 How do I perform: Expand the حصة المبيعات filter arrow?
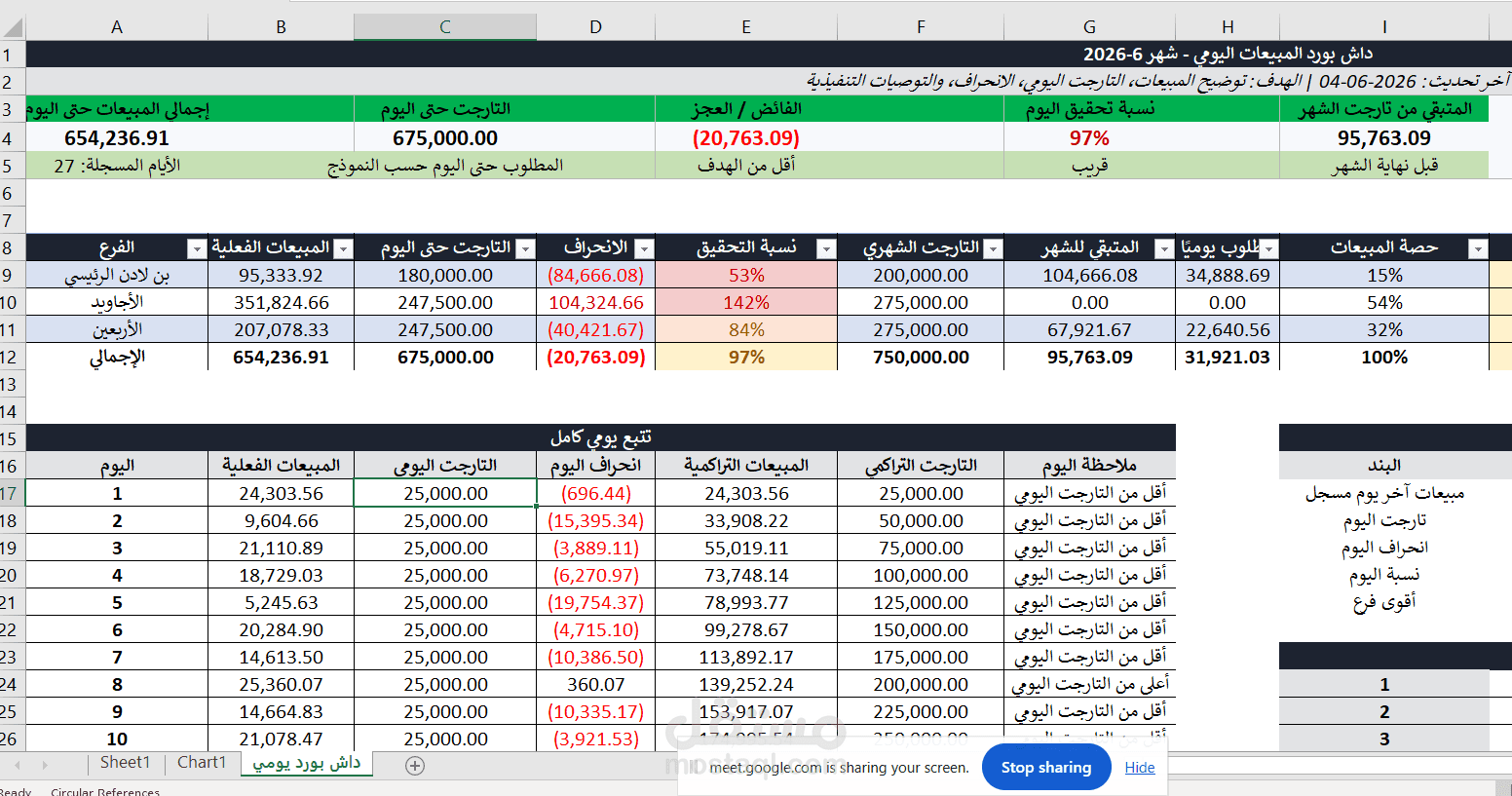click(x=1478, y=249)
